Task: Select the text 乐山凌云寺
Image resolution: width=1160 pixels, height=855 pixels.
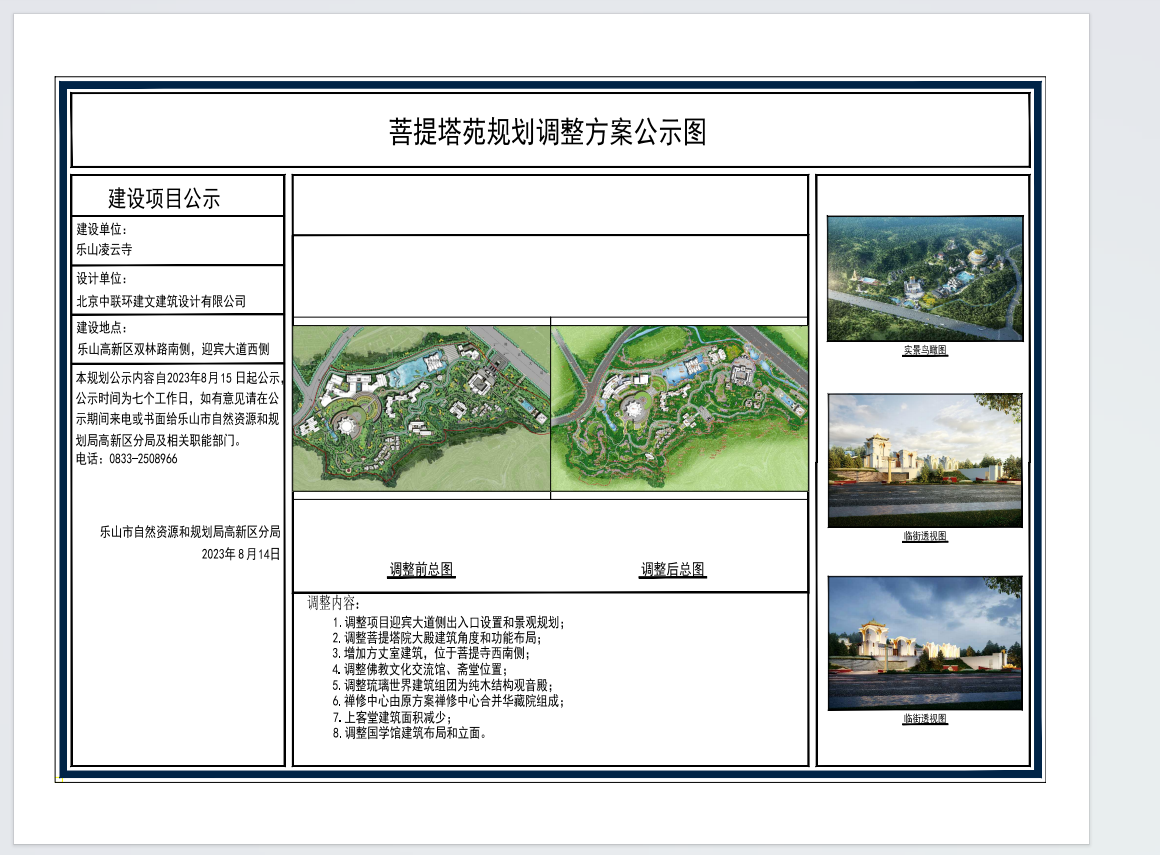Action: pyautogui.click(x=104, y=250)
